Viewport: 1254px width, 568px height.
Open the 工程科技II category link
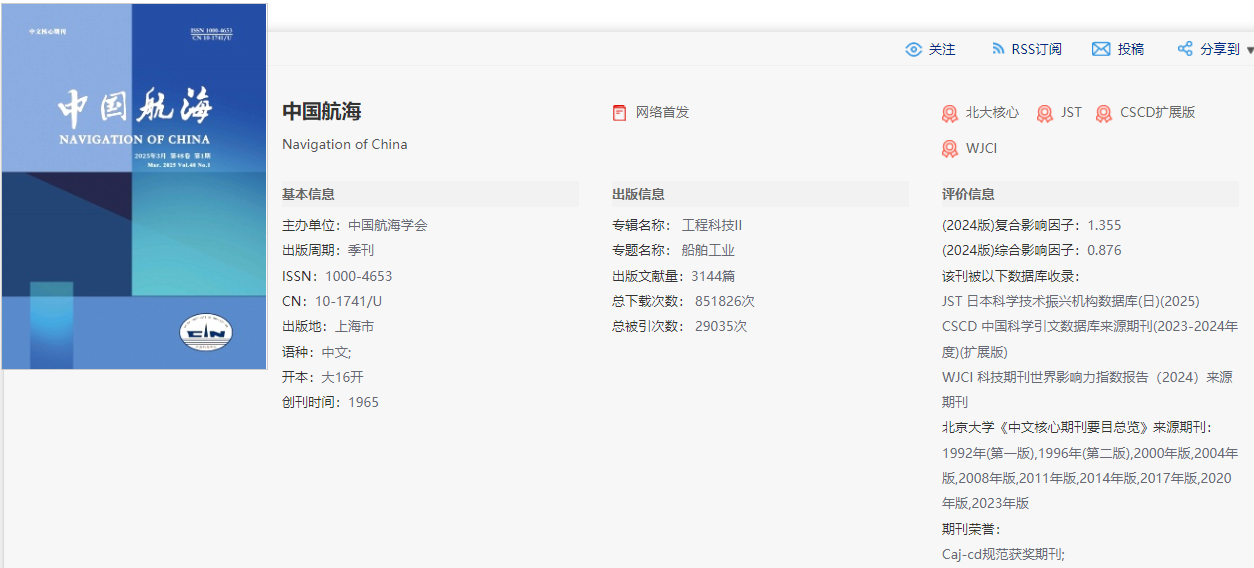[712, 225]
